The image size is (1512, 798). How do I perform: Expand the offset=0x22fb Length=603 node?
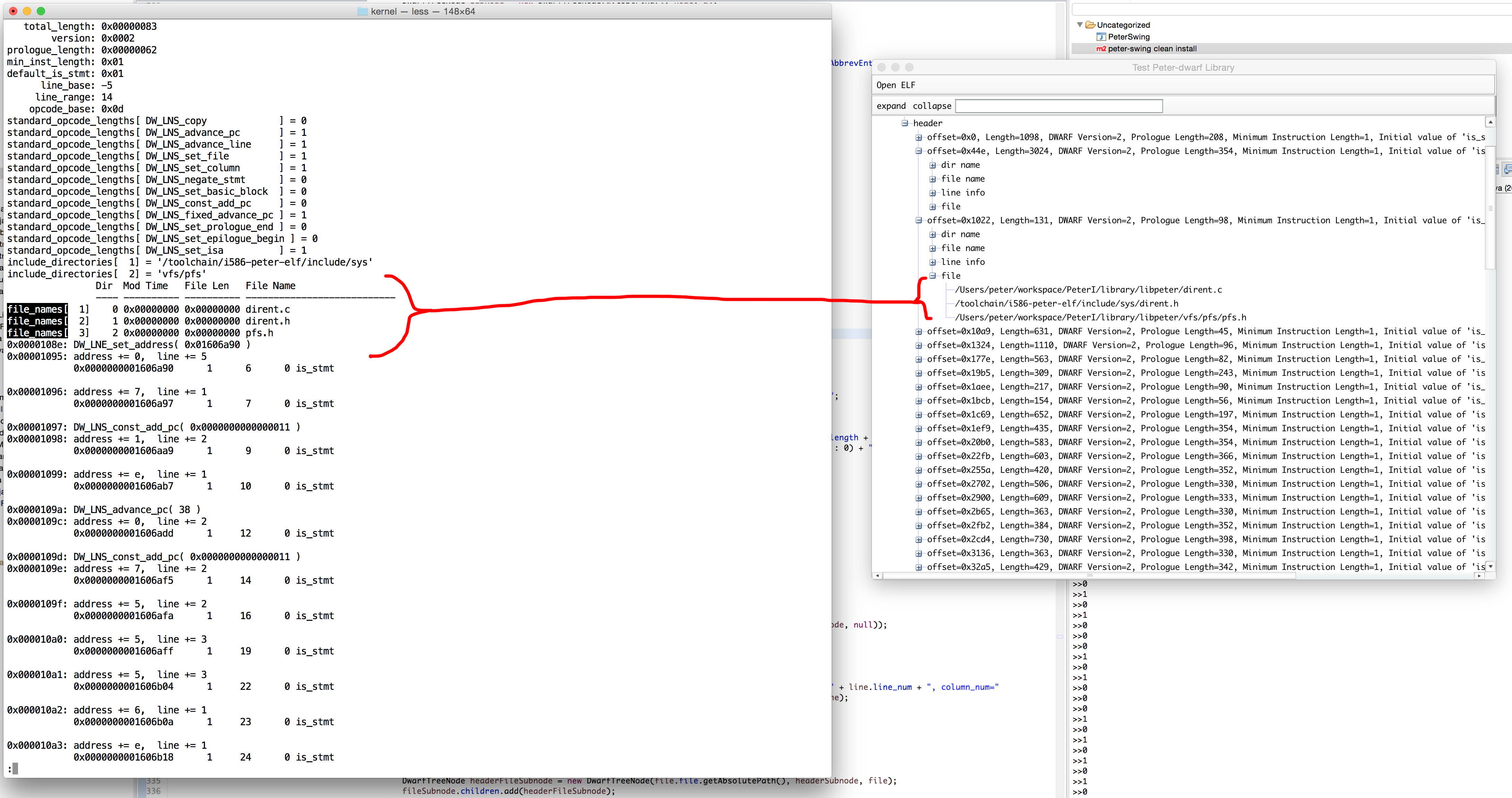tap(919, 456)
